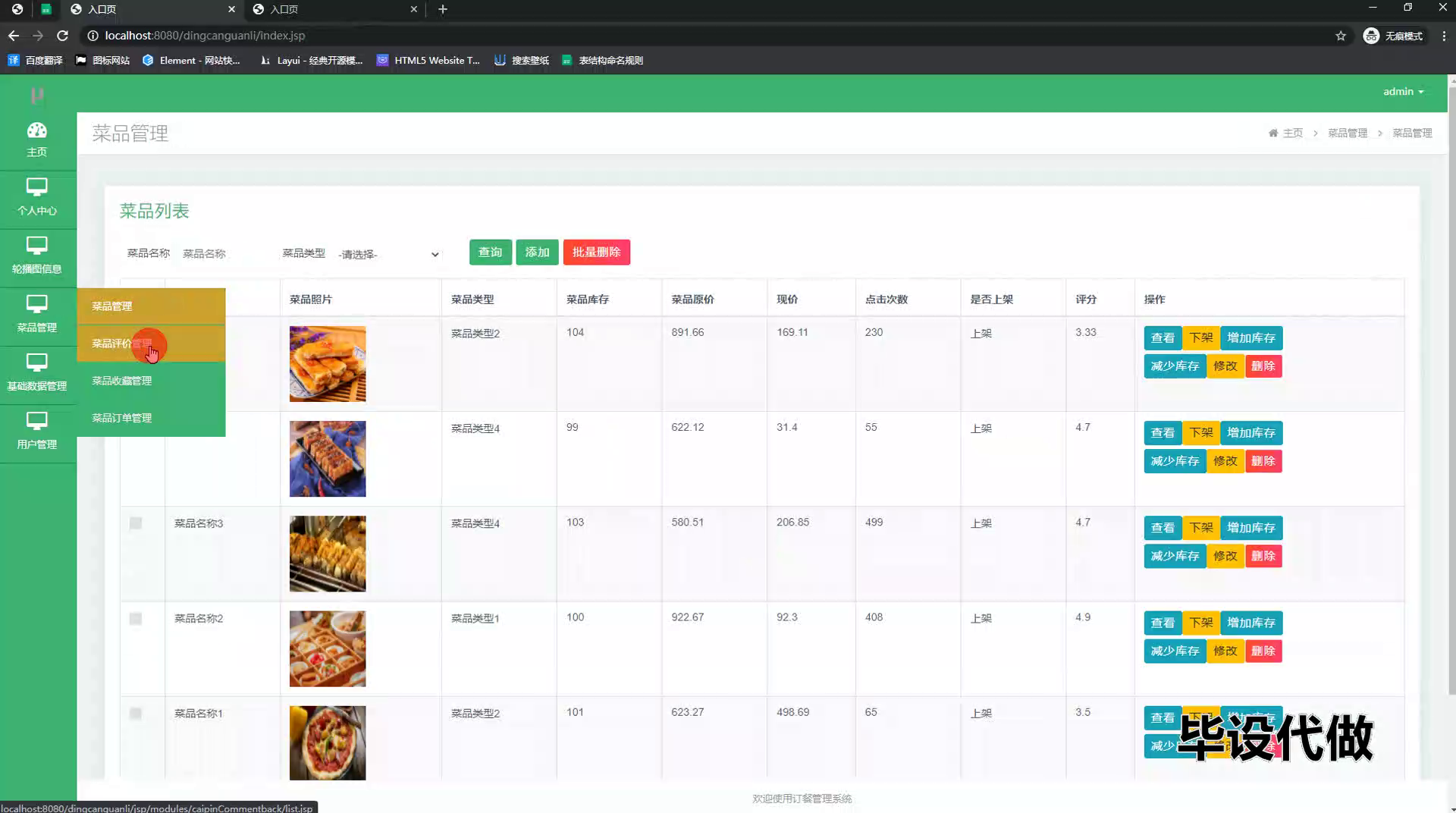Click 主页 link in the breadcrumb
Screen dimensions: 1456x813
coord(1292,133)
